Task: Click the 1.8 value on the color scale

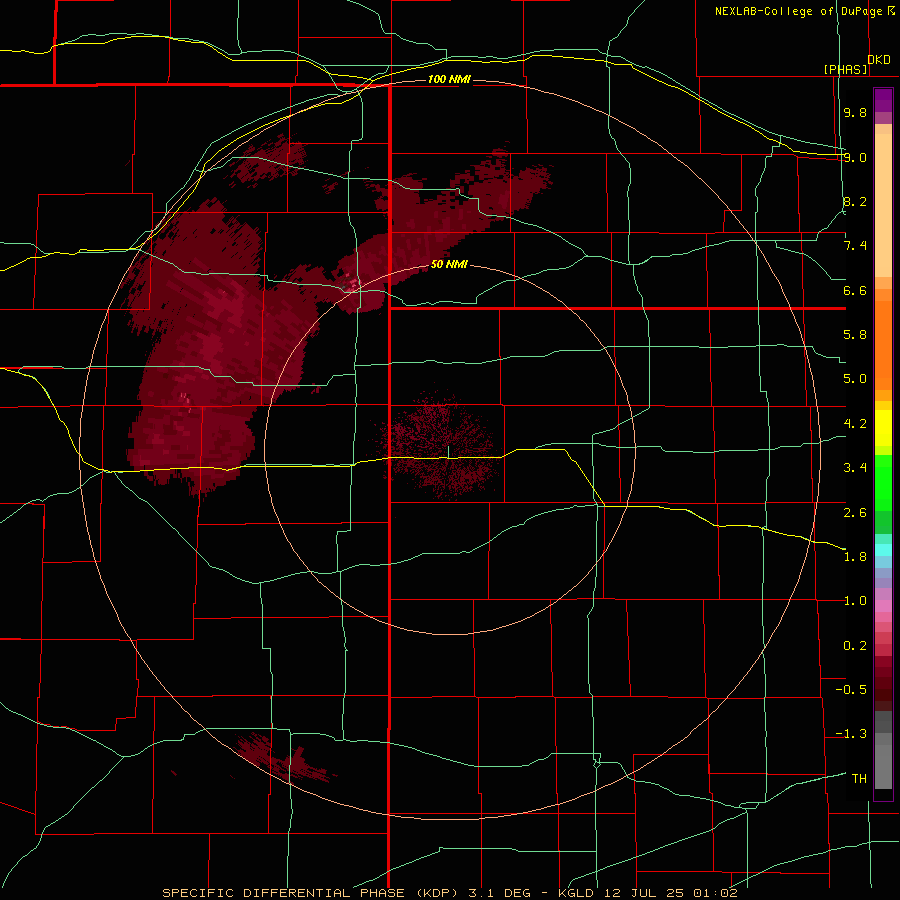Action: coord(855,557)
